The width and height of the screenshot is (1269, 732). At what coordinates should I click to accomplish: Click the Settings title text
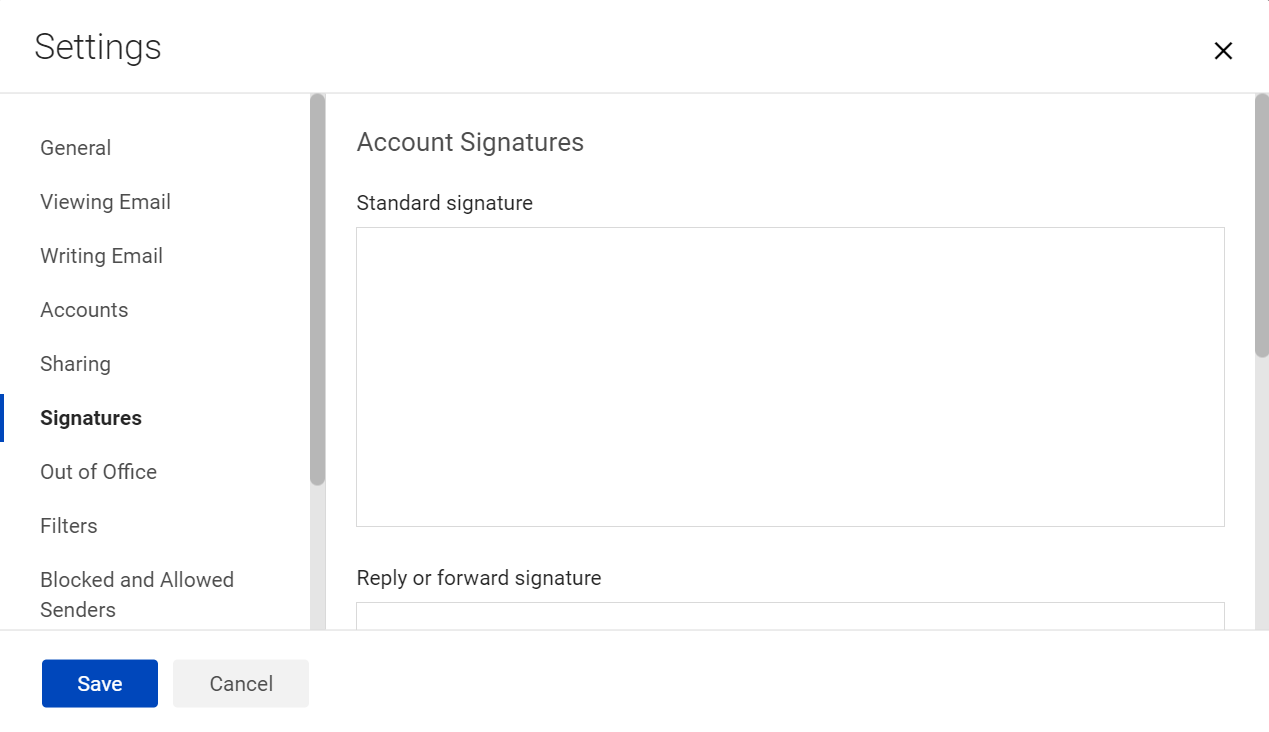coord(98,46)
